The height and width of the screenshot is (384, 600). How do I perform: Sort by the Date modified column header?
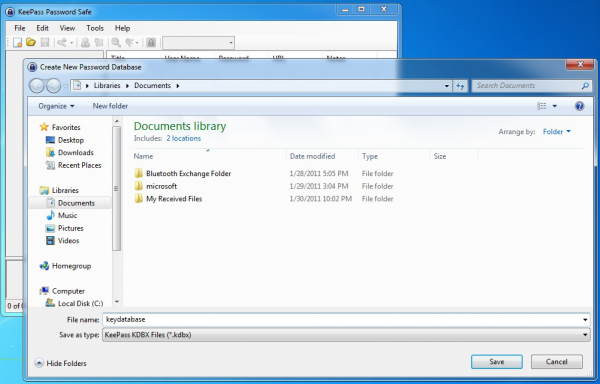pyautogui.click(x=322, y=156)
